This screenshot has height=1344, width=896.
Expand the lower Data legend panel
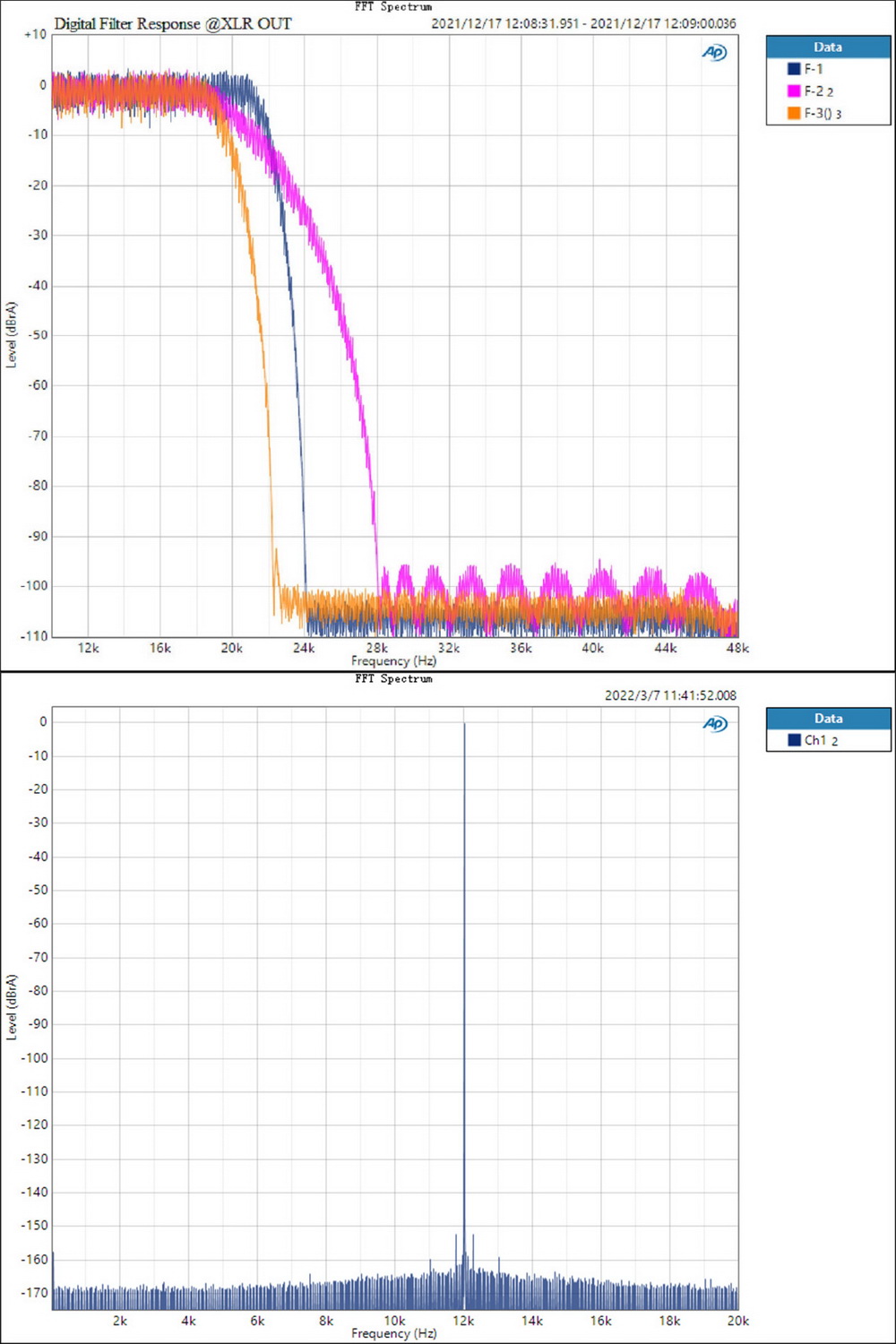point(829,719)
